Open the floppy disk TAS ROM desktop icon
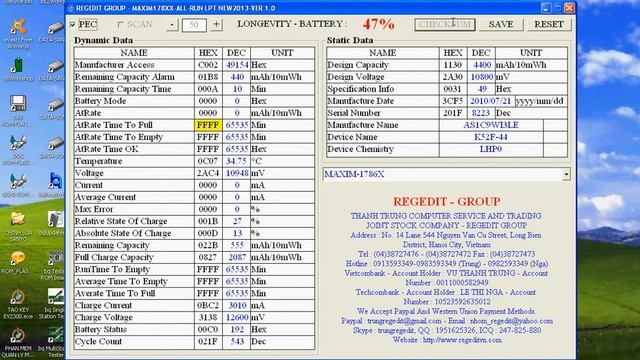The image size is (640, 360). (x=18, y=104)
